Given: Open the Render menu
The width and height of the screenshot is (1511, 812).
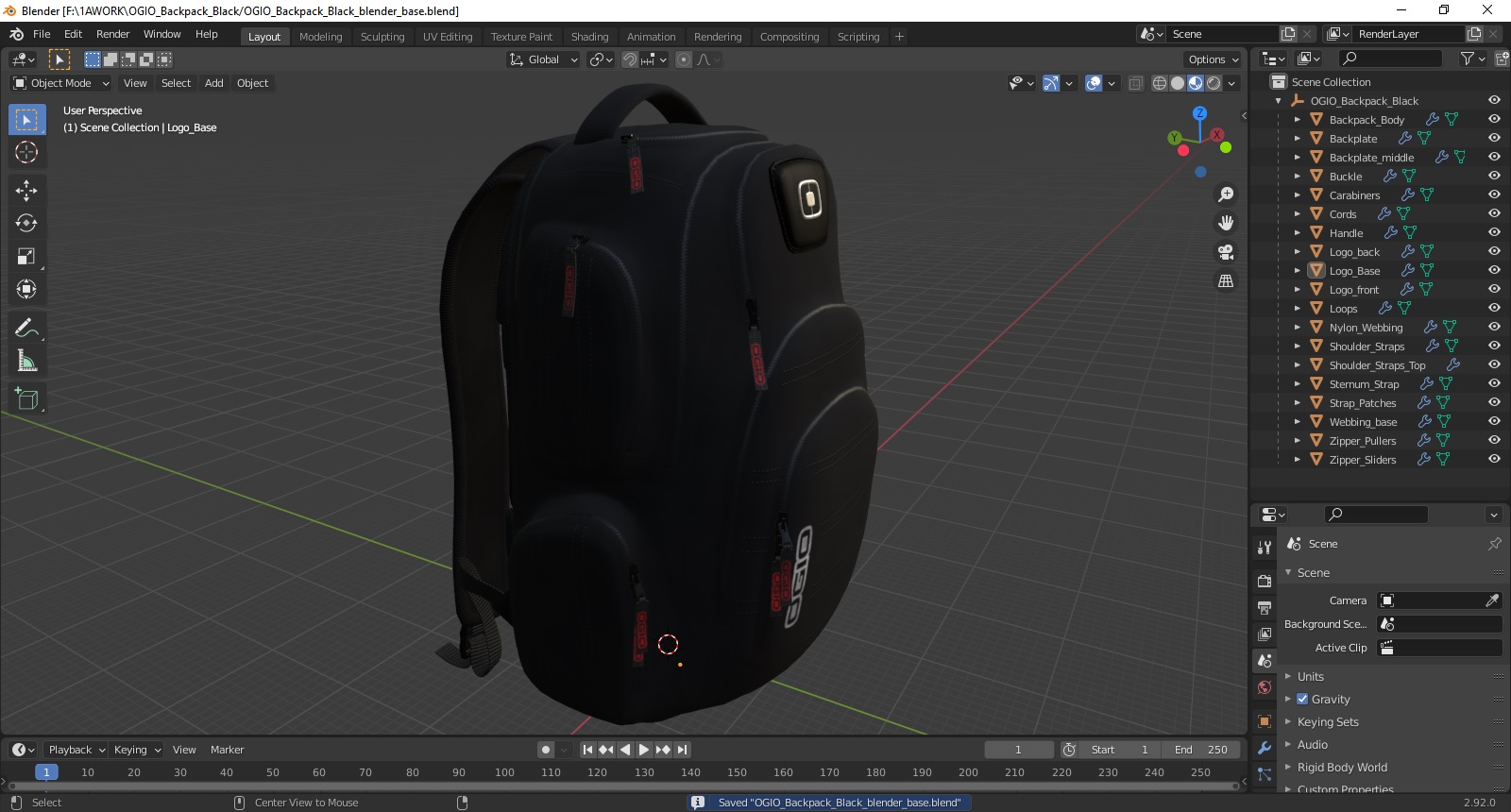Looking at the screenshot, I should click(112, 34).
